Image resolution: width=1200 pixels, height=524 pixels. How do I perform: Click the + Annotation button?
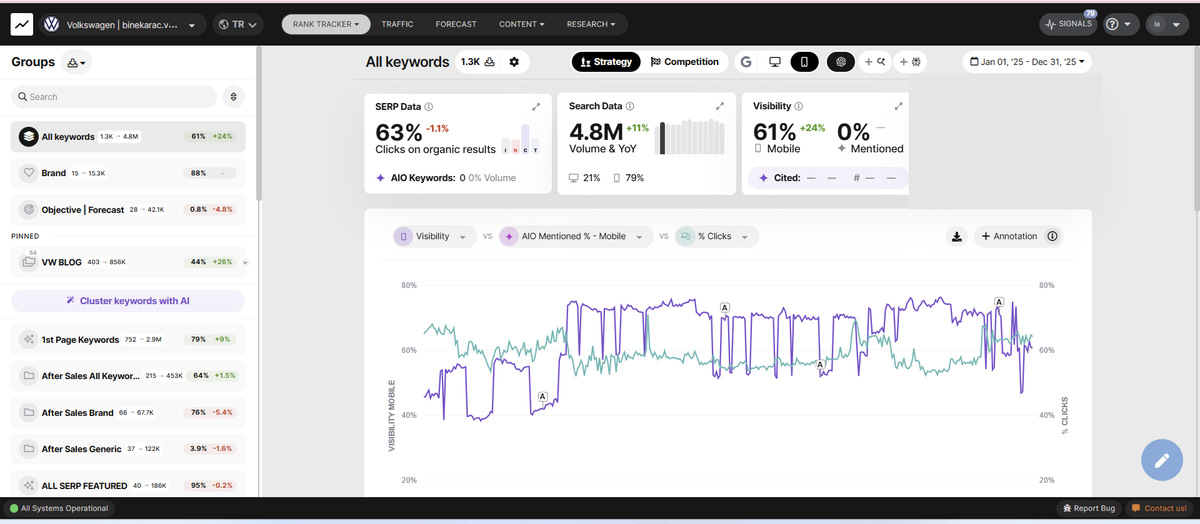[1009, 237]
